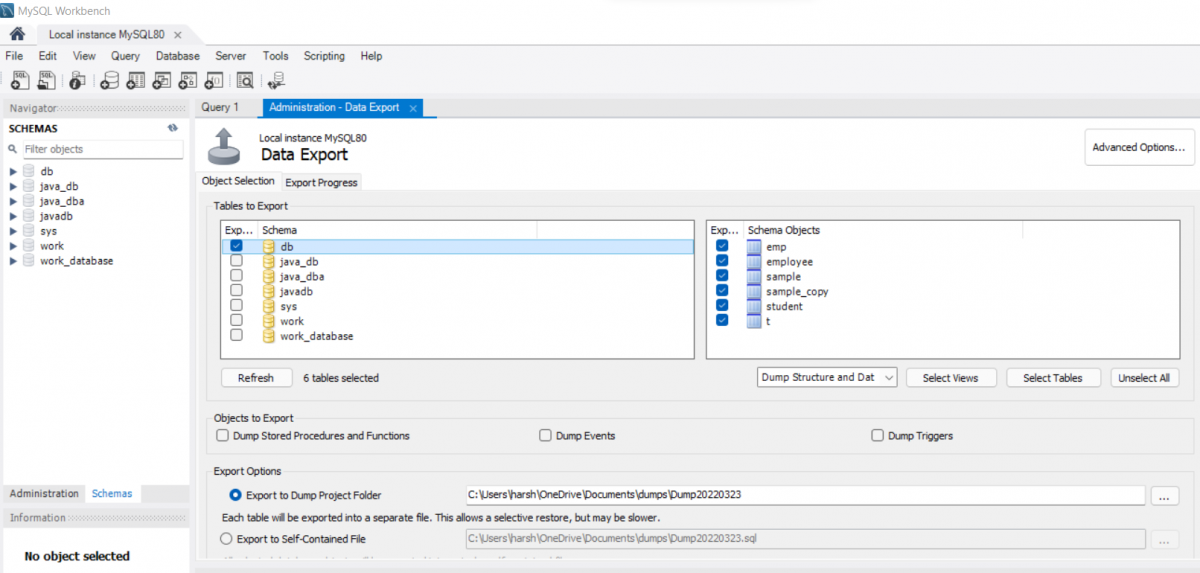Search table data toolbar icon

245,80
